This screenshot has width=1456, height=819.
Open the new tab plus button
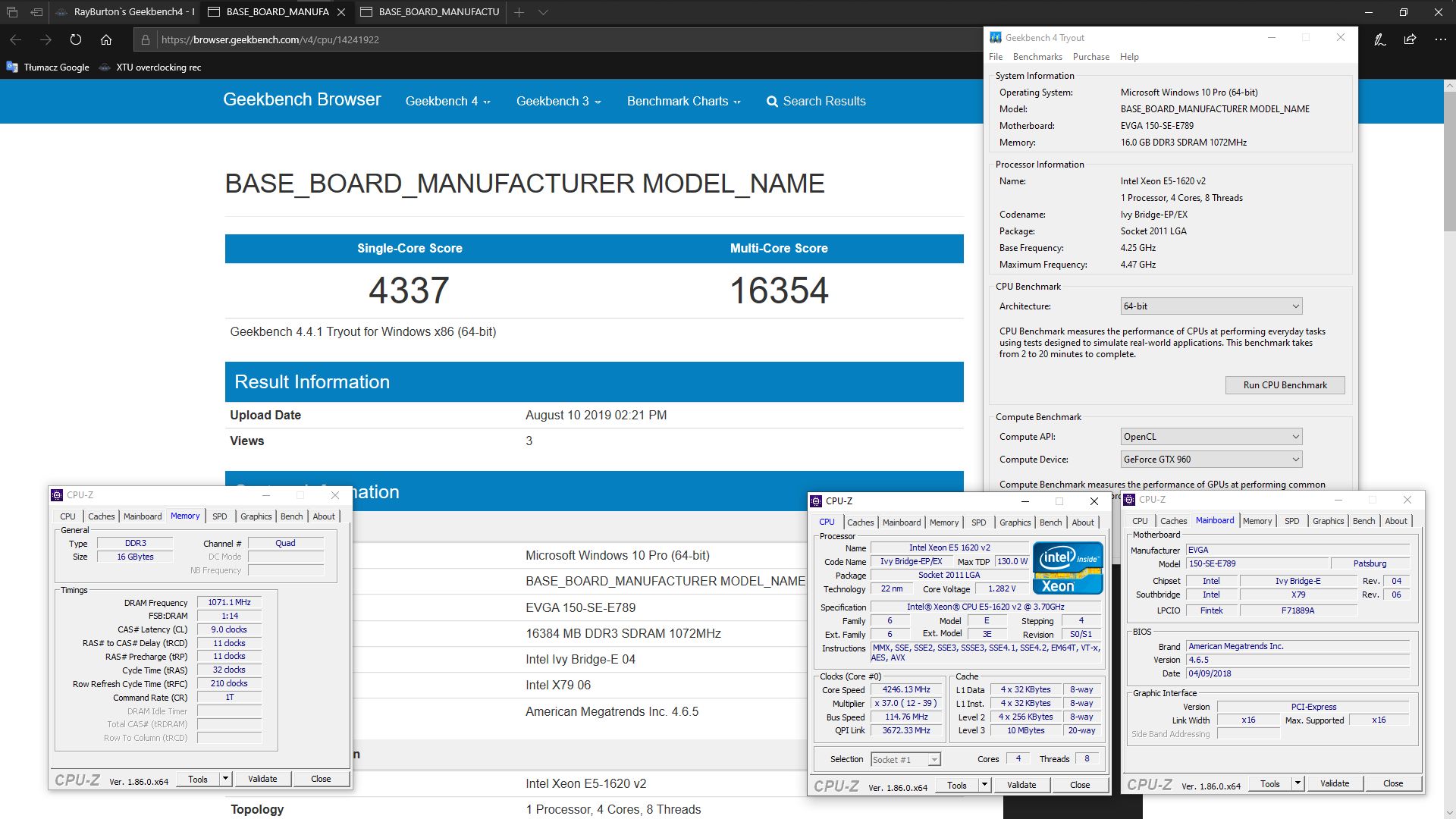click(x=519, y=12)
